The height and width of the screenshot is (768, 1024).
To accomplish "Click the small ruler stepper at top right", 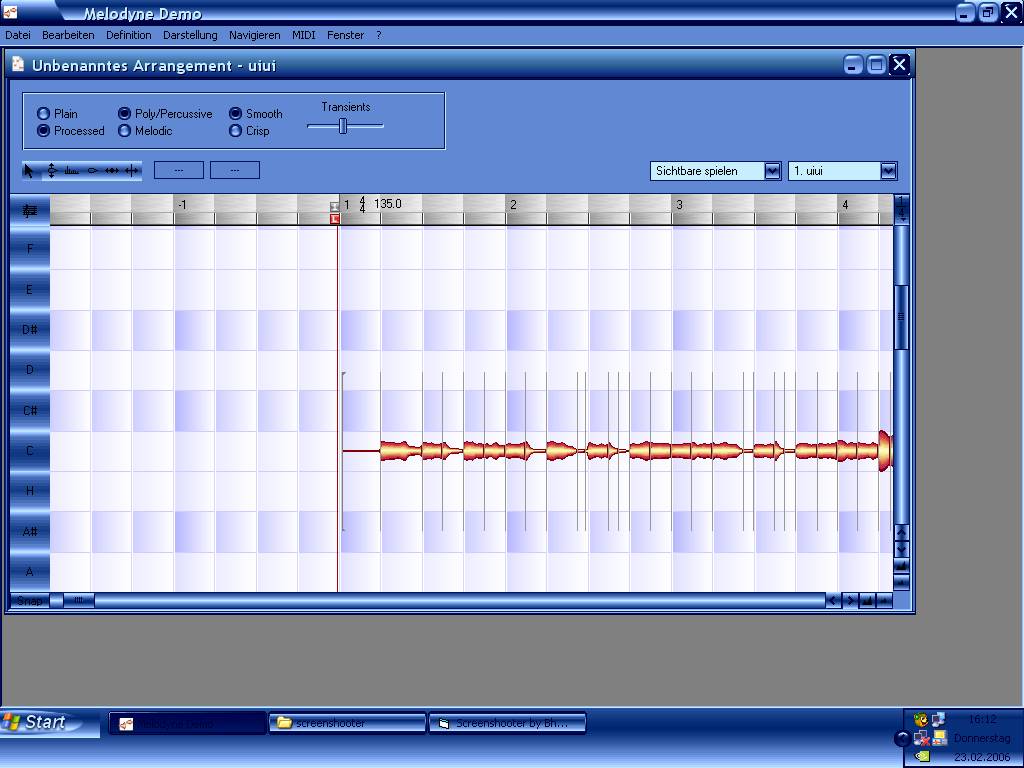I will pos(902,209).
